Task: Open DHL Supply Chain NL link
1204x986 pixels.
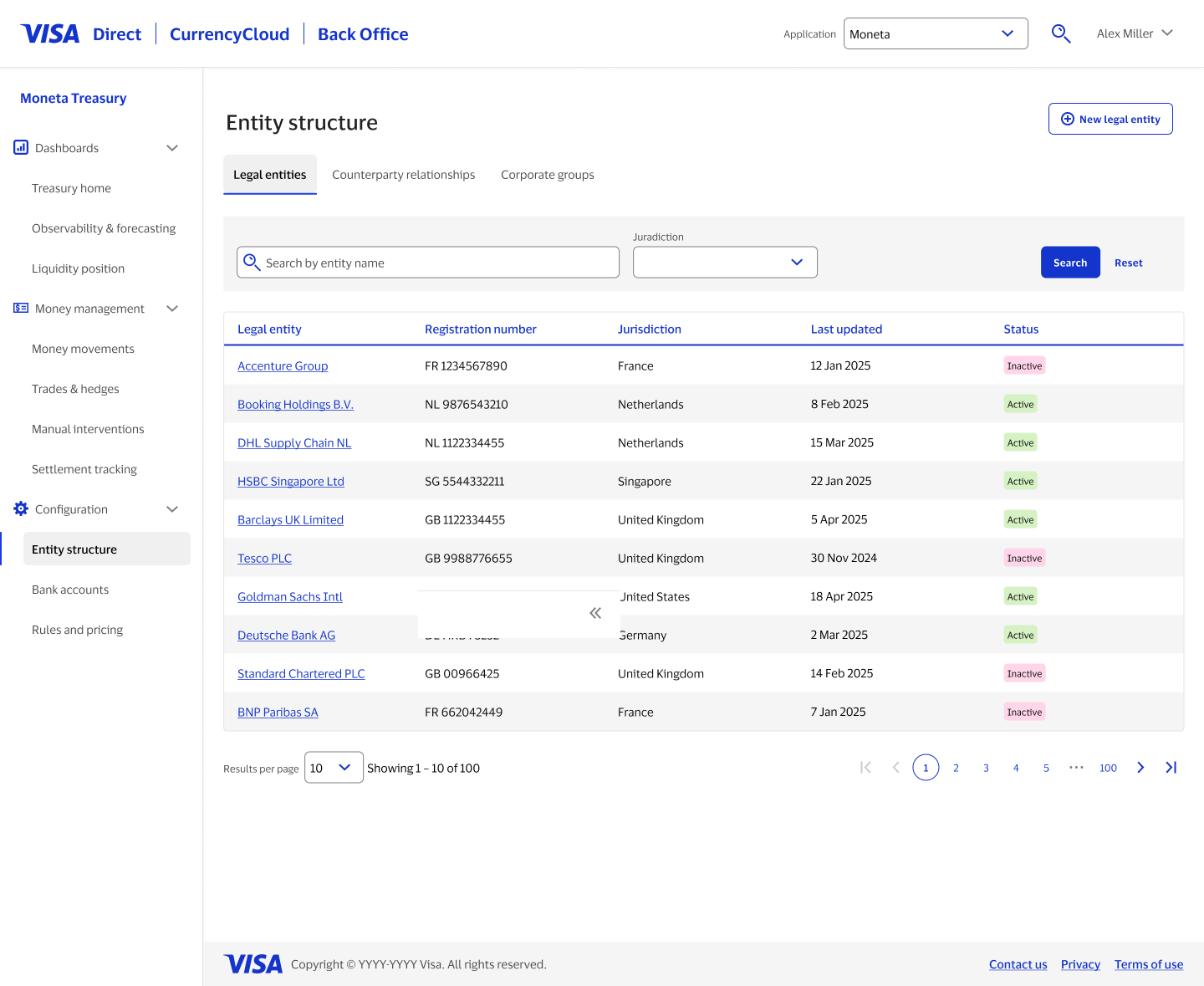Action: tap(294, 442)
